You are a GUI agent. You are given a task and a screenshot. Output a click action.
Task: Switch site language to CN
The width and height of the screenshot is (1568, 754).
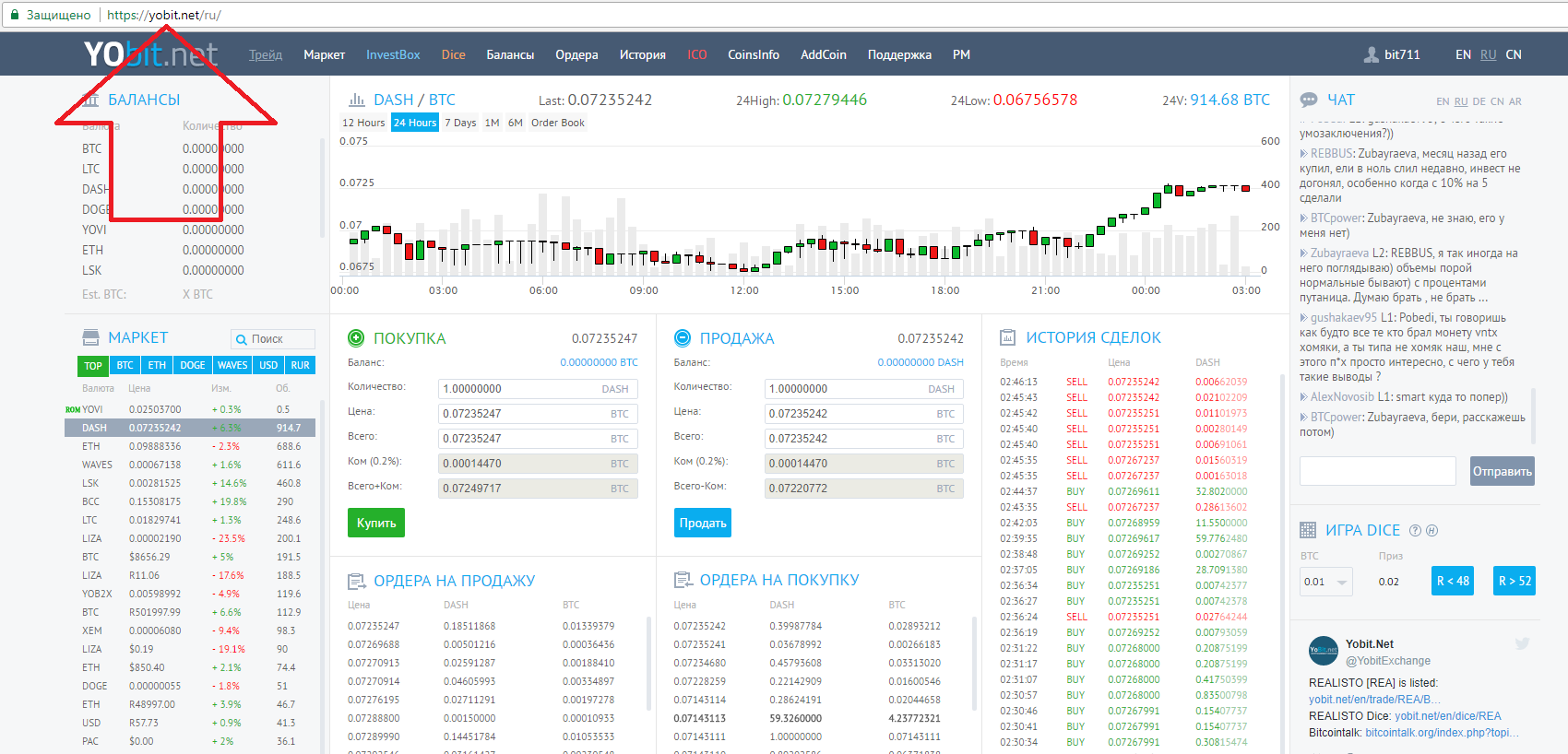coord(1514,54)
